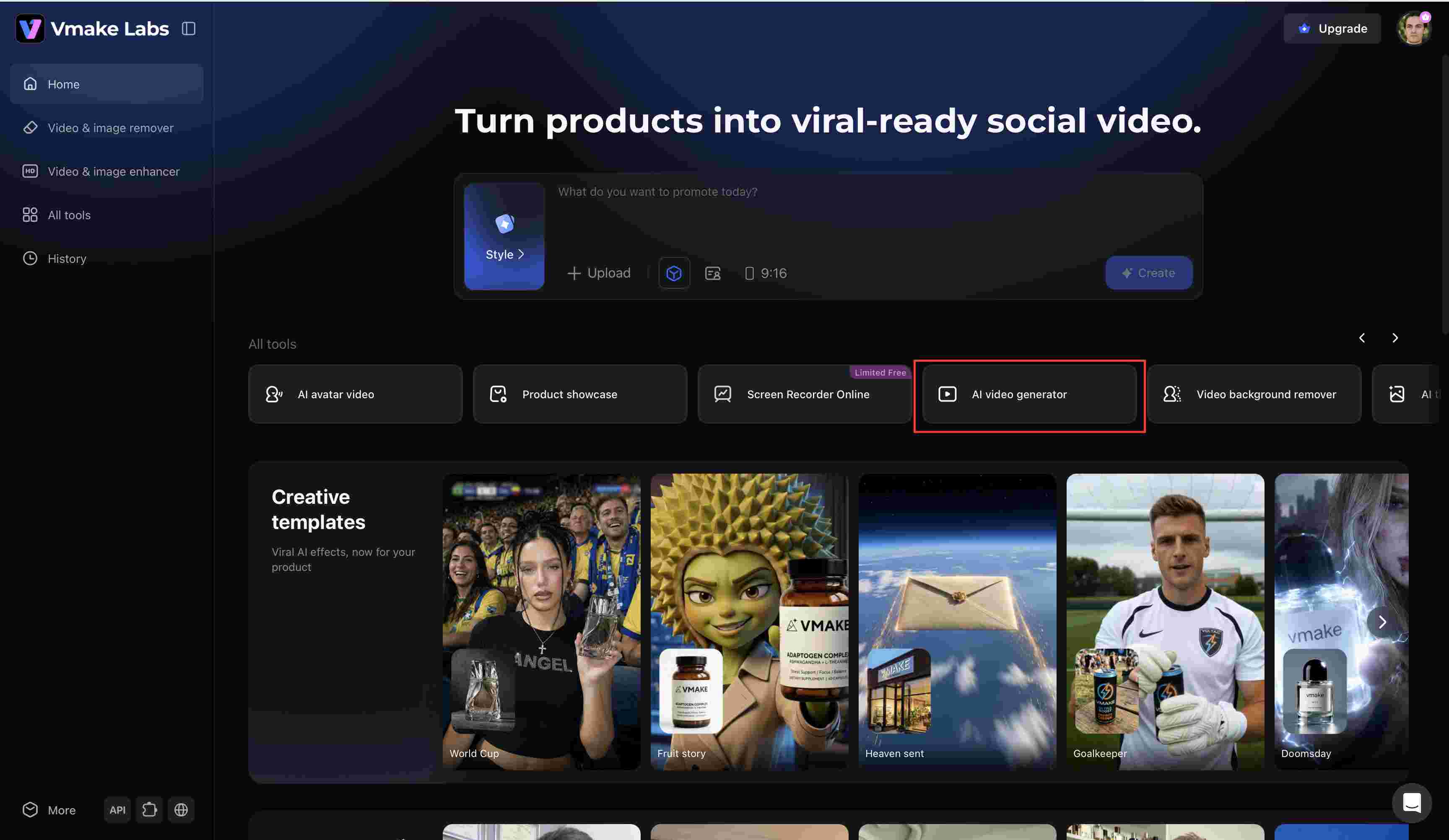Open Video background remover tool
Screen dimensions: 1449x840
1254,394
